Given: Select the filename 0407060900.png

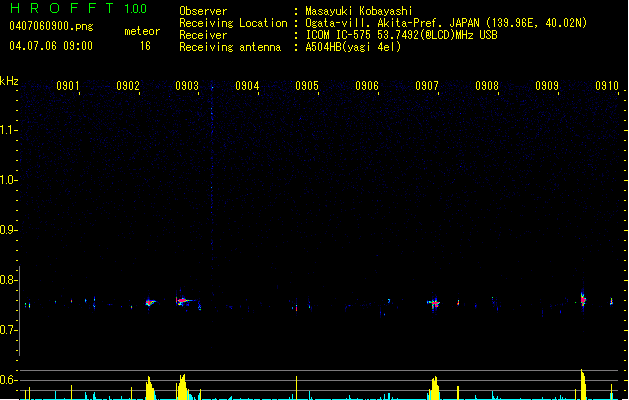Looking at the screenshot, I should (51, 26).
